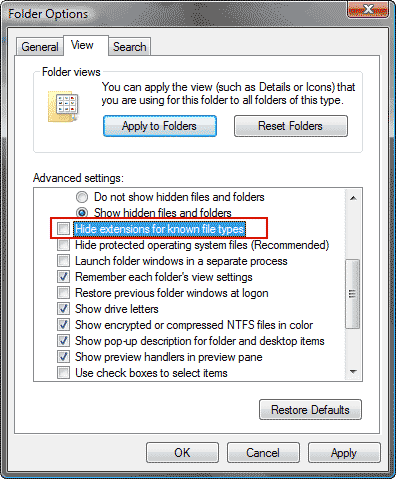Image resolution: width=396 pixels, height=479 pixels.
Task: Select Show hidden files and folders radio
Action: 82,213
